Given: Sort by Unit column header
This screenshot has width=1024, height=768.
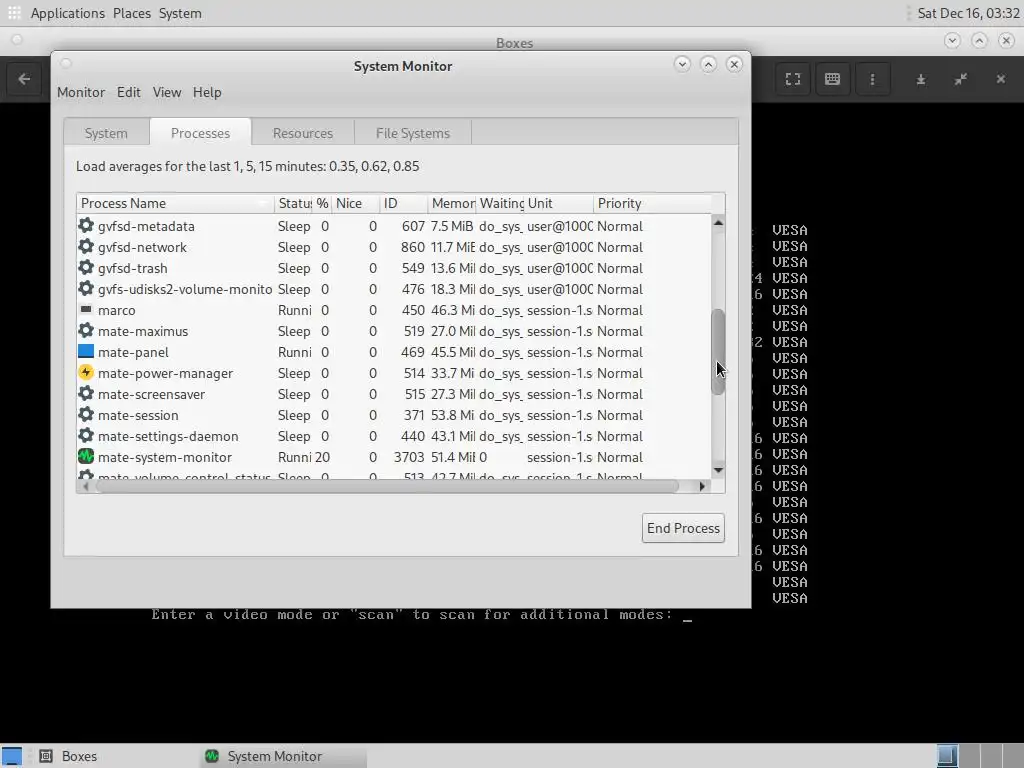Looking at the screenshot, I should (559, 203).
